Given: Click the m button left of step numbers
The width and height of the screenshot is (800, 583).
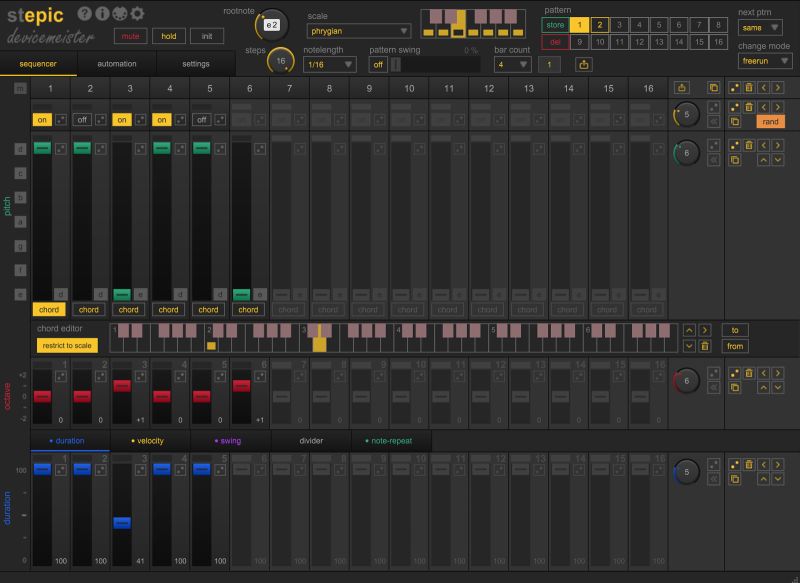Looking at the screenshot, I should pos(20,88).
